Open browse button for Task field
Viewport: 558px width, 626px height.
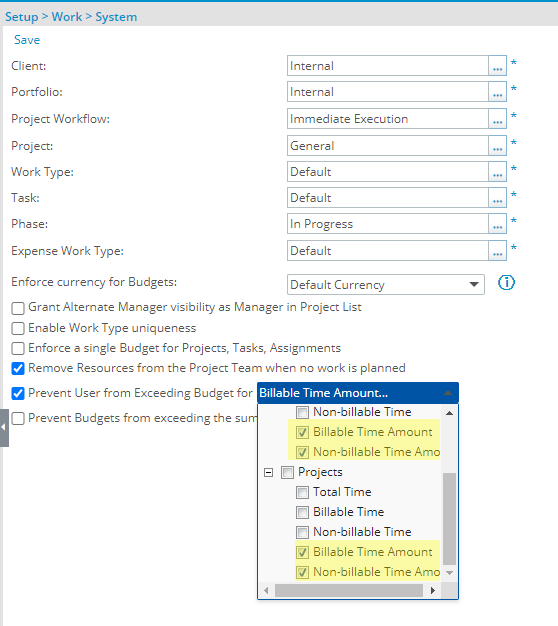tap(497, 198)
